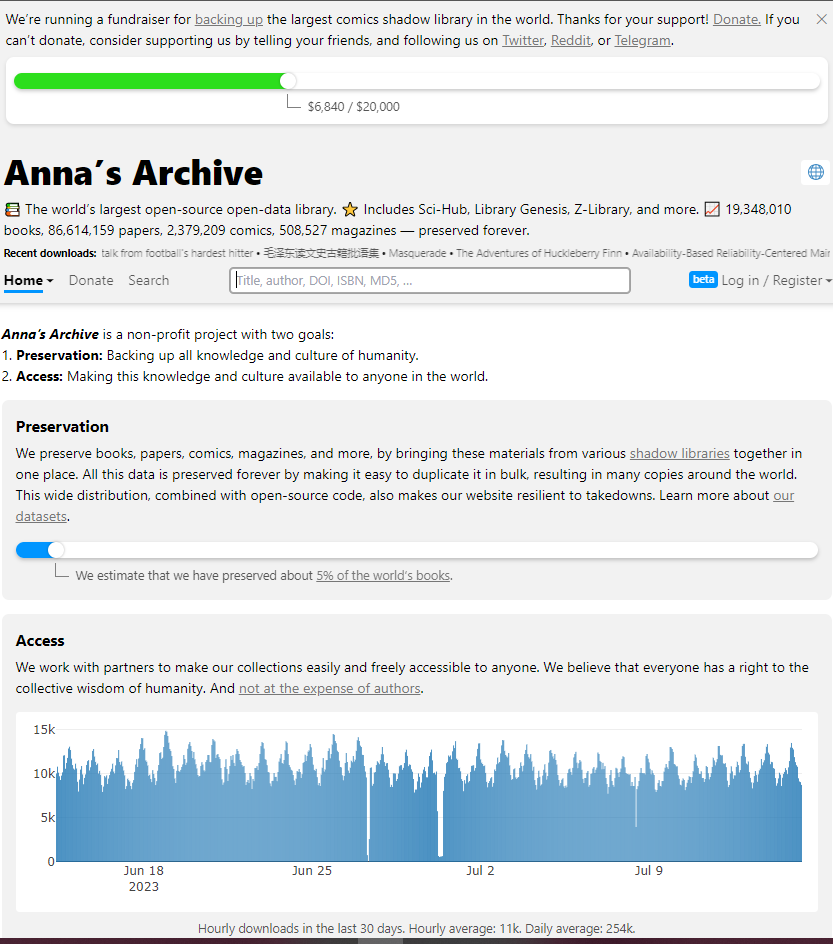The width and height of the screenshot is (833, 944).
Task: Go to the Donate nav item
Action: [91, 281]
